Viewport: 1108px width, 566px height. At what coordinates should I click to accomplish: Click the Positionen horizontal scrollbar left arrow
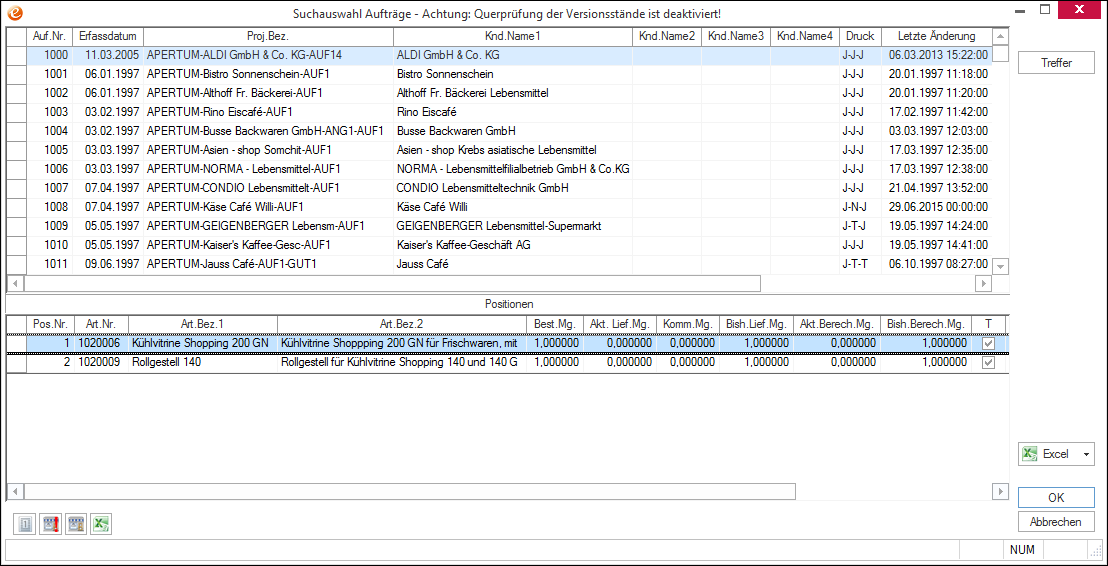point(15,491)
